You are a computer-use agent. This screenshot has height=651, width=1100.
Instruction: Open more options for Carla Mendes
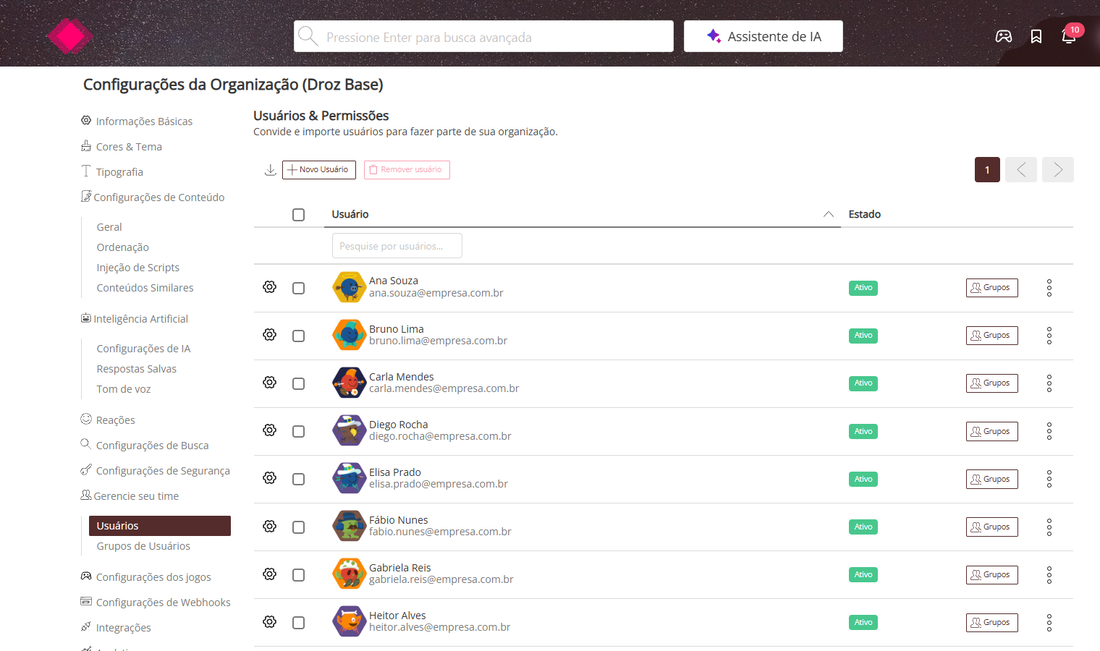pos(1049,383)
